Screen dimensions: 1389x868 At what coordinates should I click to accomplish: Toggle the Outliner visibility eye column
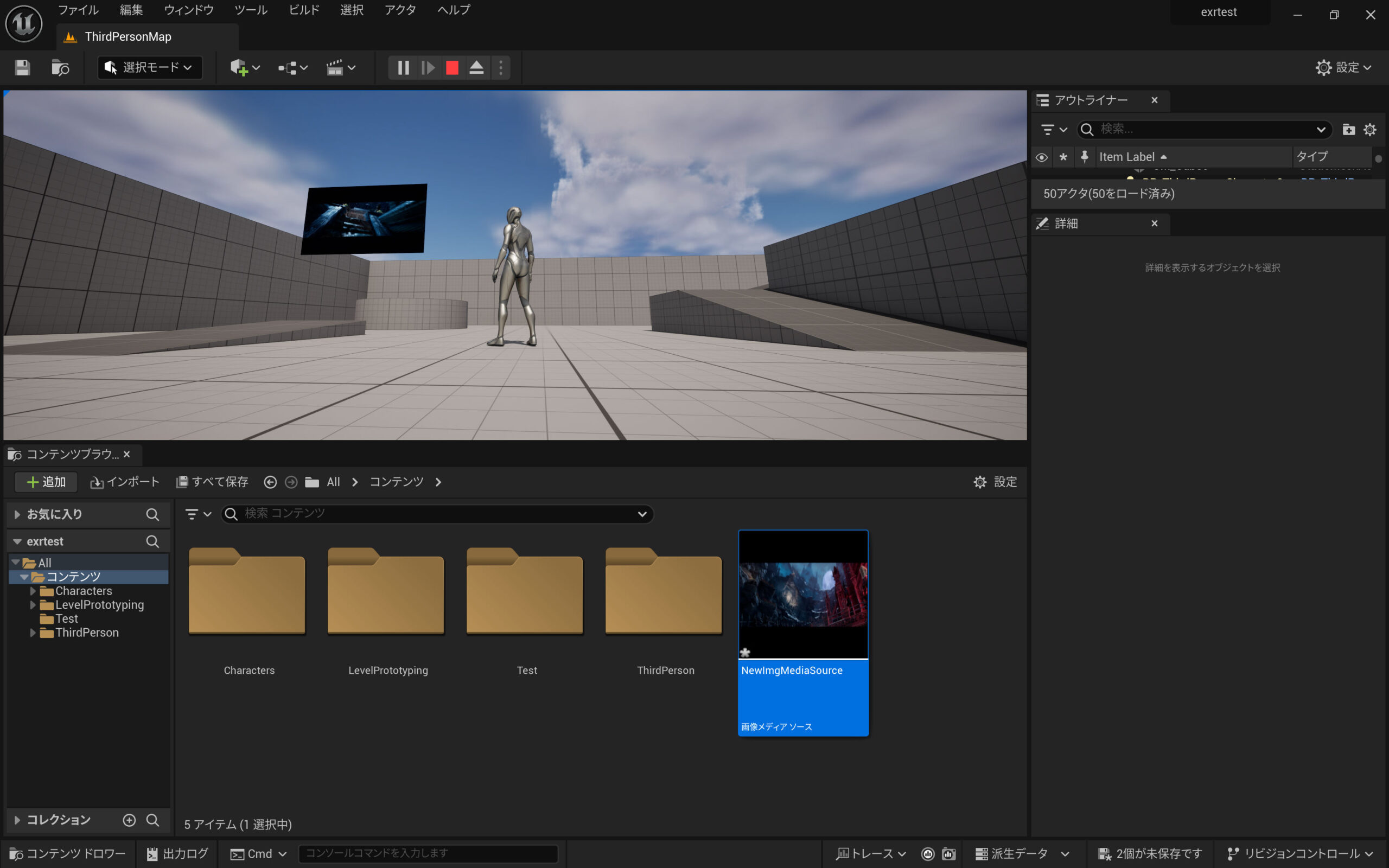(1042, 157)
